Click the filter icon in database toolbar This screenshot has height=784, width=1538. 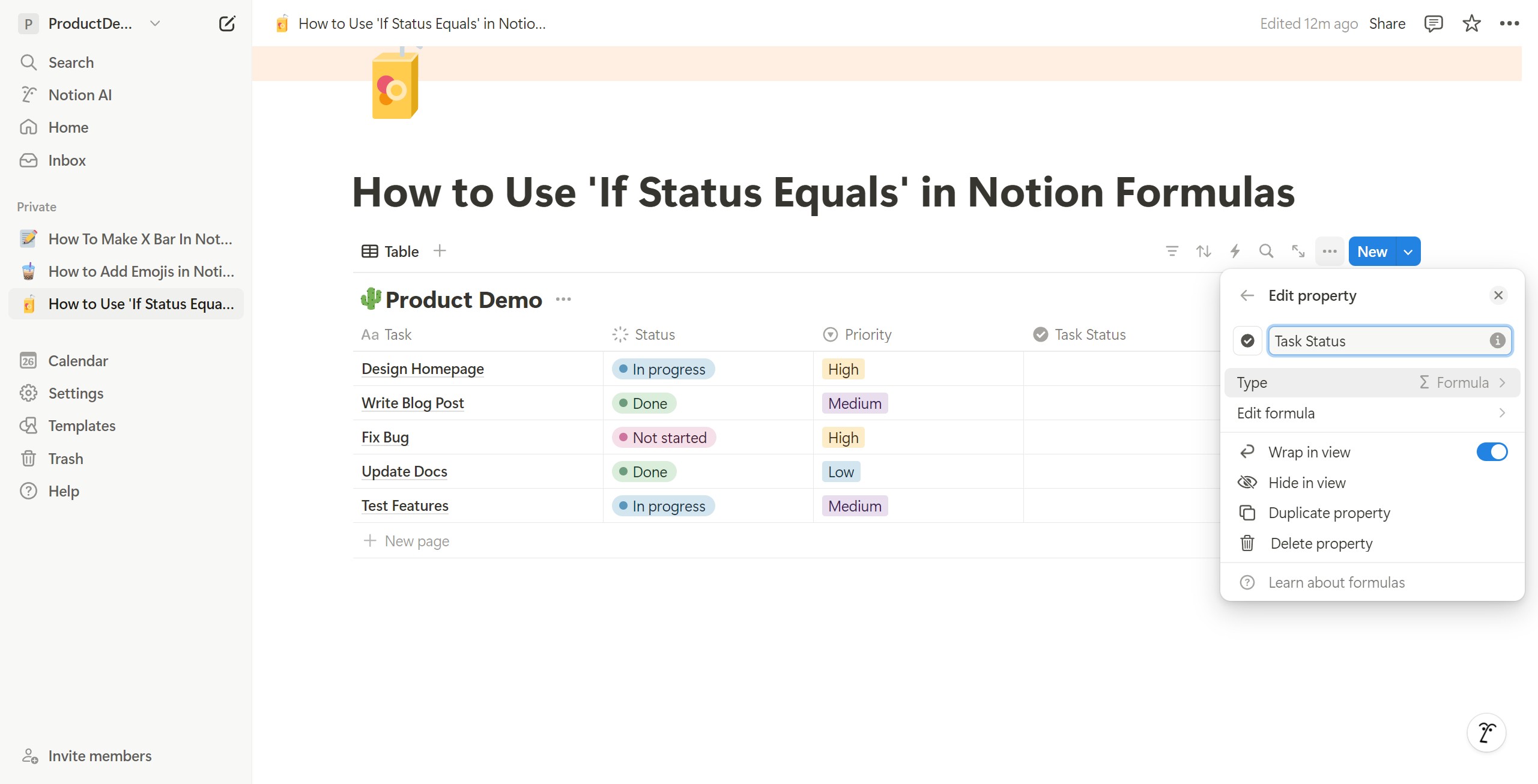pos(1172,251)
